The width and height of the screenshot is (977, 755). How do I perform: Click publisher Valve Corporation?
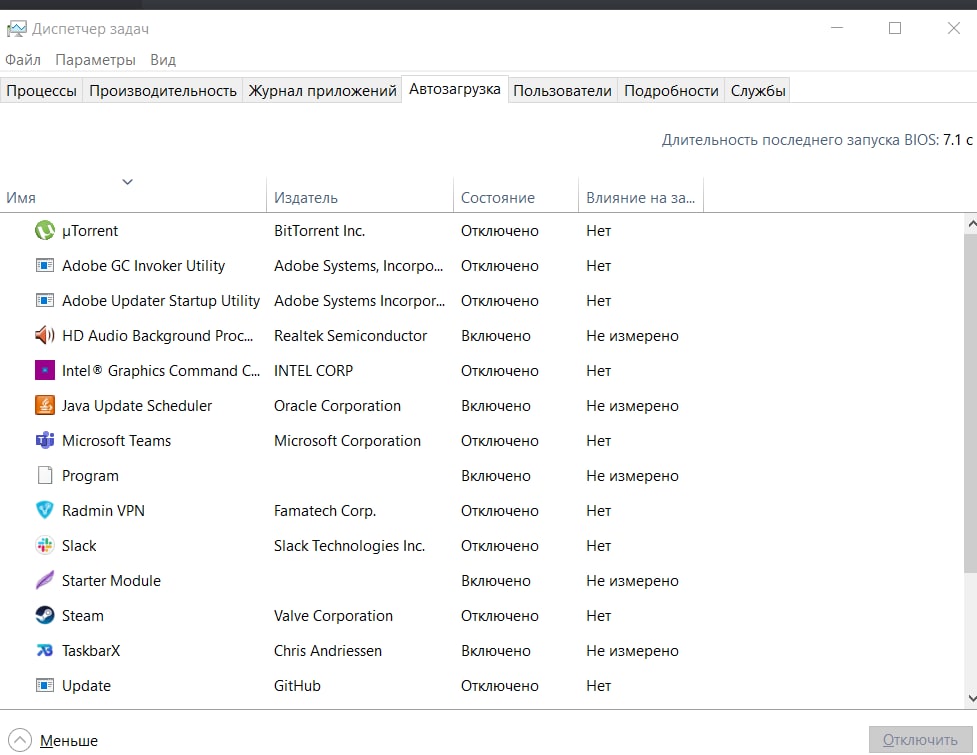(333, 615)
